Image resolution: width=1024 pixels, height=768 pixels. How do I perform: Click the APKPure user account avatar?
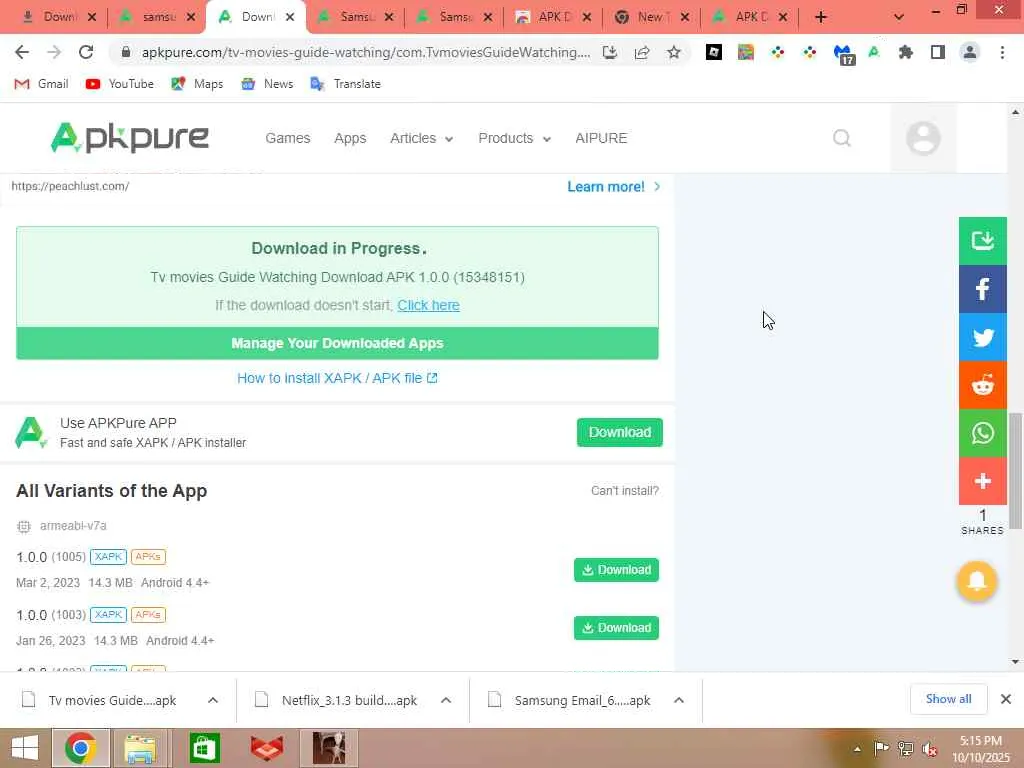(923, 138)
